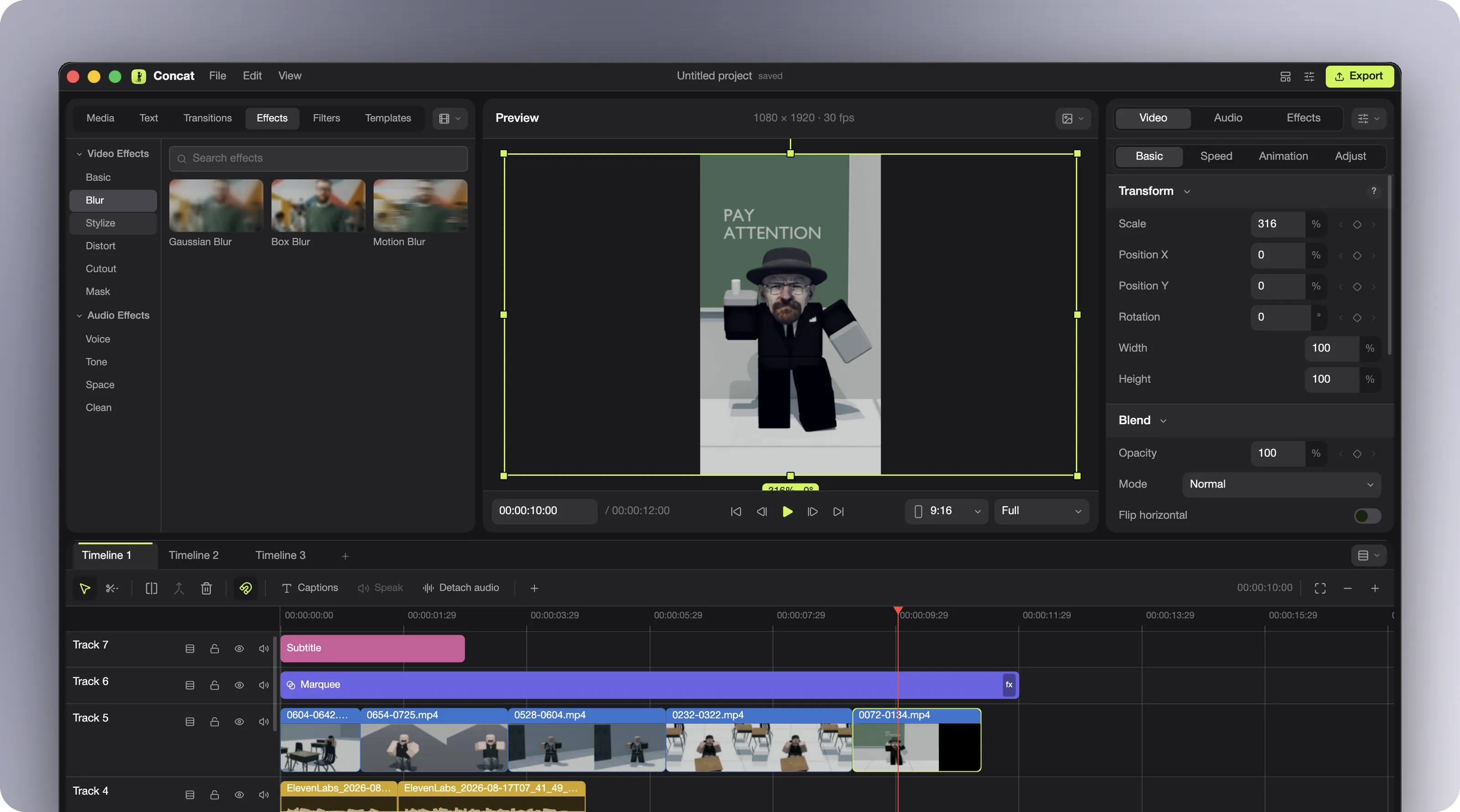Viewport: 1460px width, 812px height.
Task: Click the timeline fit-to-screen icon
Action: [x=1320, y=588]
